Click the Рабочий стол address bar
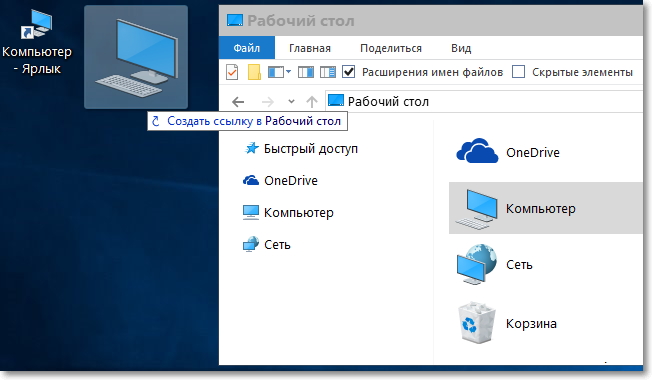 484,101
